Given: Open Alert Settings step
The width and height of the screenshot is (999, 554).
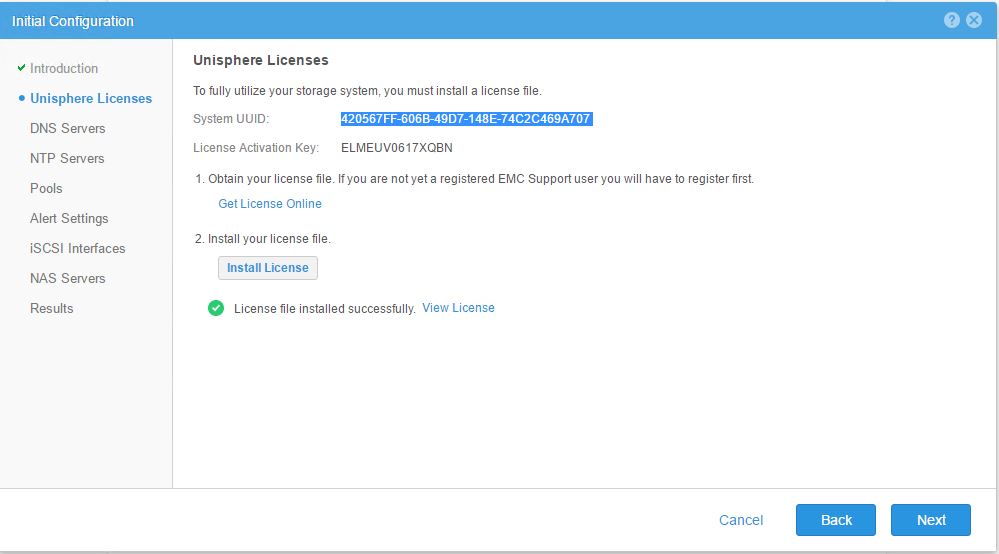Looking at the screenshot, I should click(69, 218).
